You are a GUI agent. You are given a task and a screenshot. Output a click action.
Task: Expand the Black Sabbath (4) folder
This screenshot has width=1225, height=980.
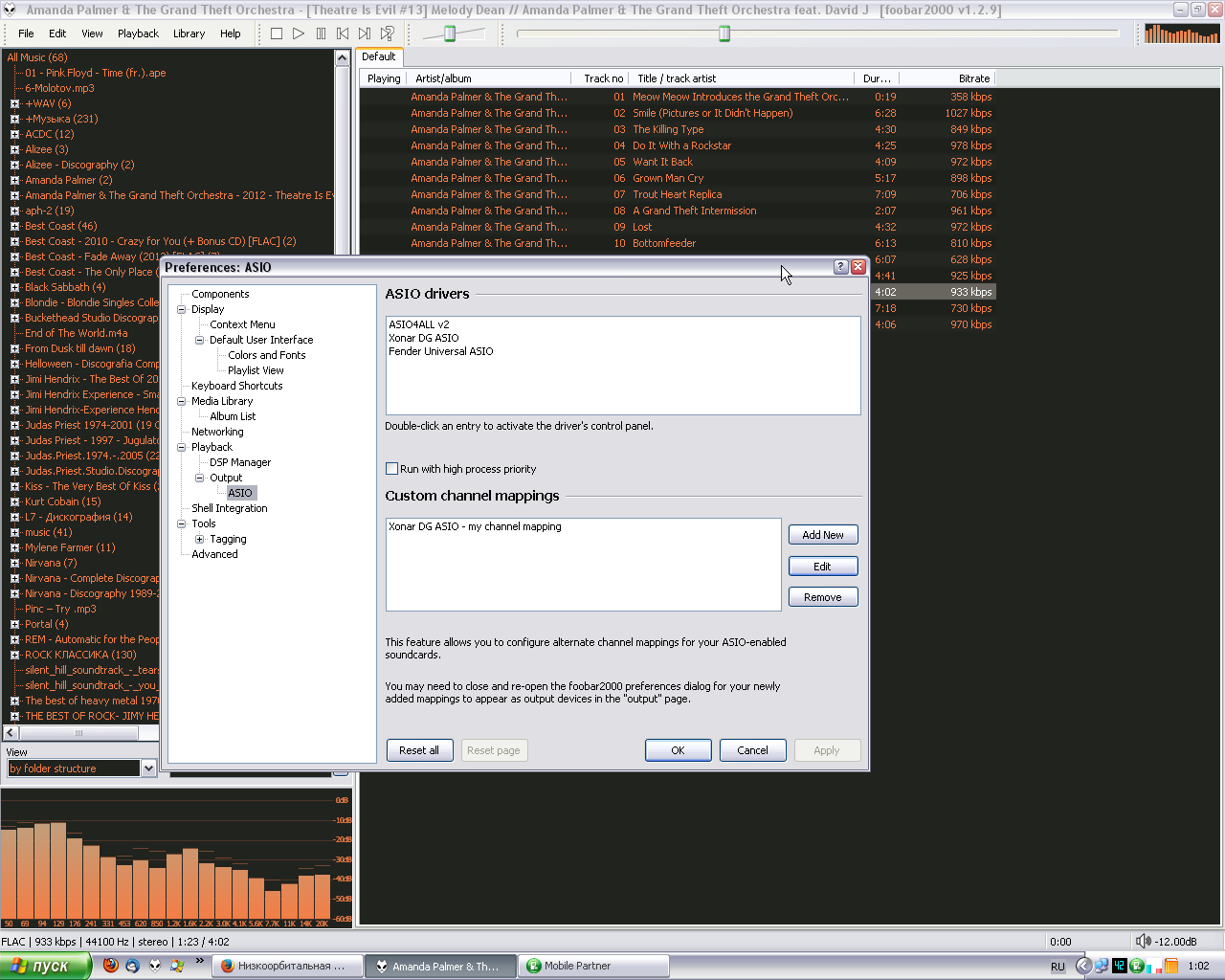tap(14, 287)
